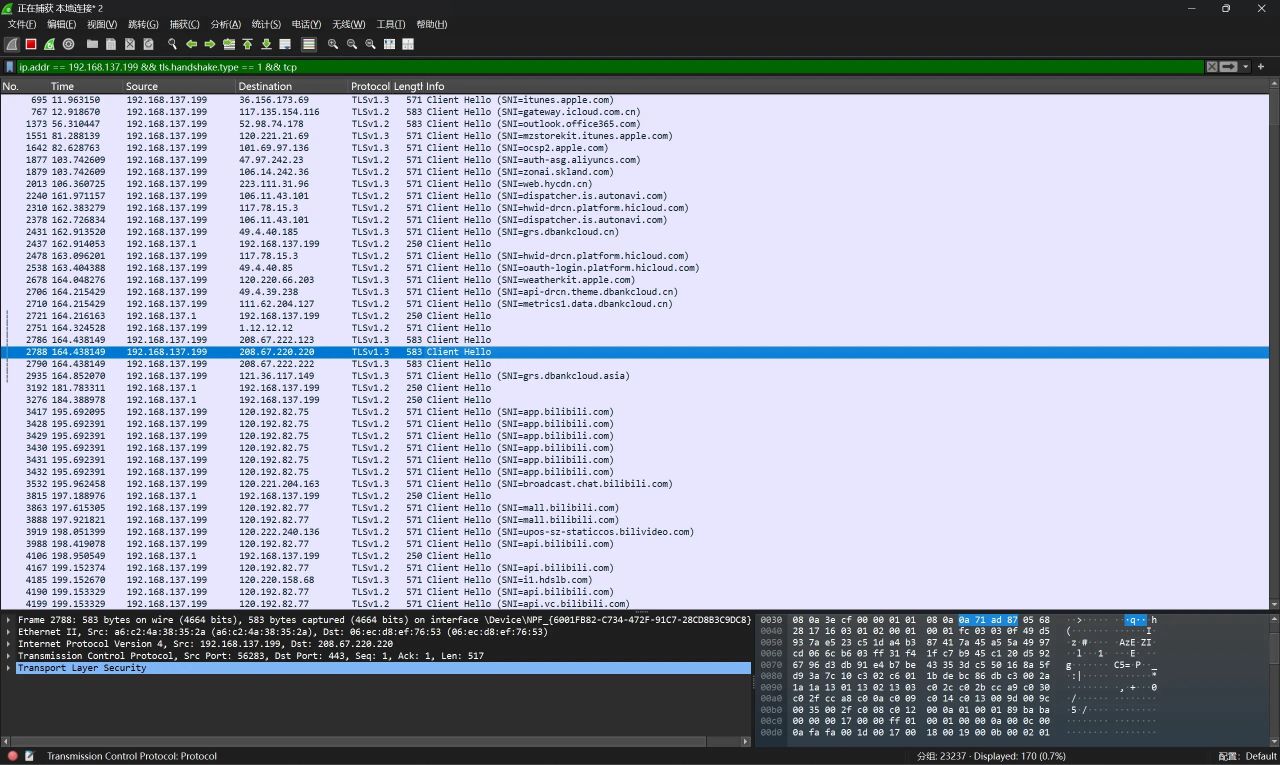Sort packets by the Destination column
The width and height of the screenshot is (1280, 765).
coord(292,86)
